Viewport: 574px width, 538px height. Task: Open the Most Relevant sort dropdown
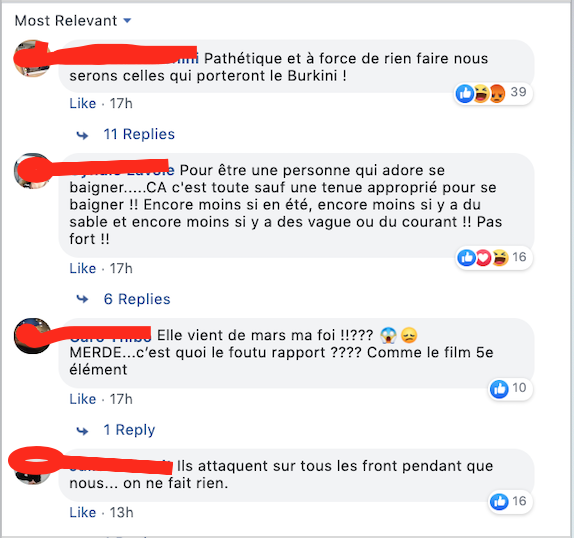pos(72,21)
